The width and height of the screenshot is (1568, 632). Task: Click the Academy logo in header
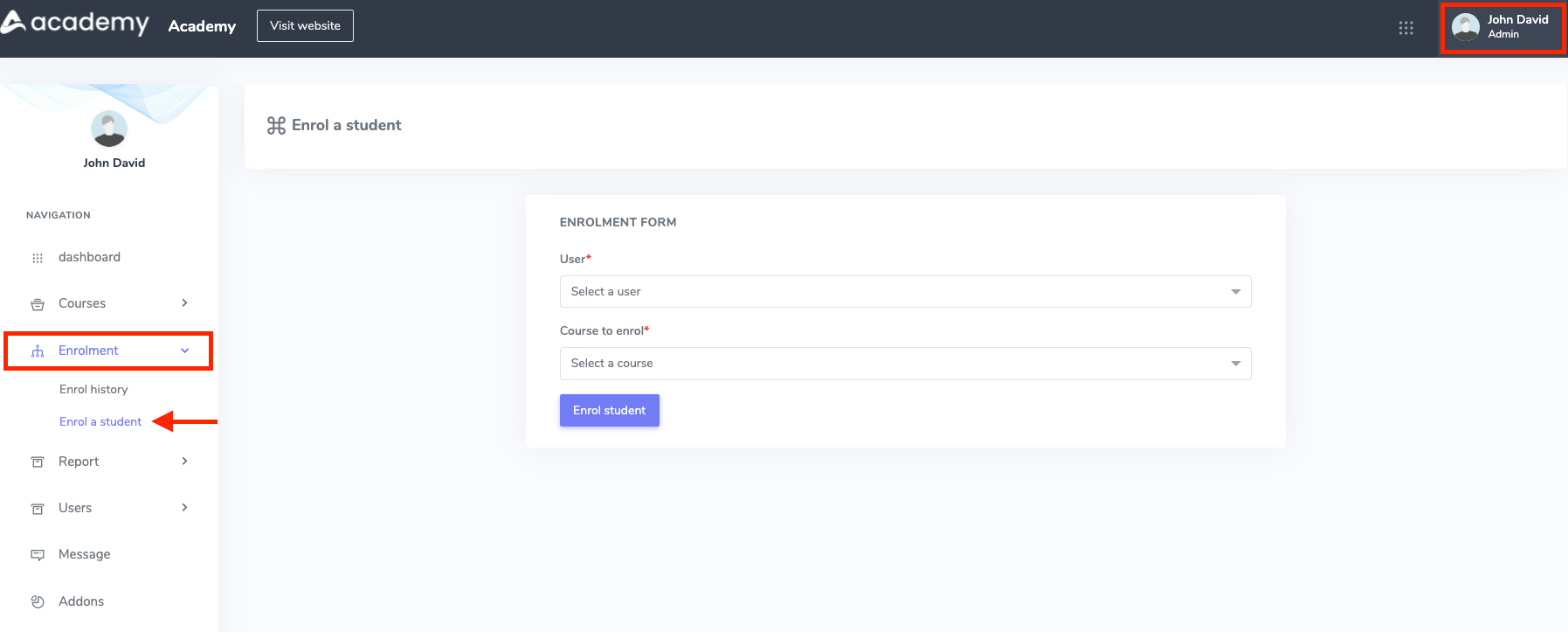[x=75, y=24]
